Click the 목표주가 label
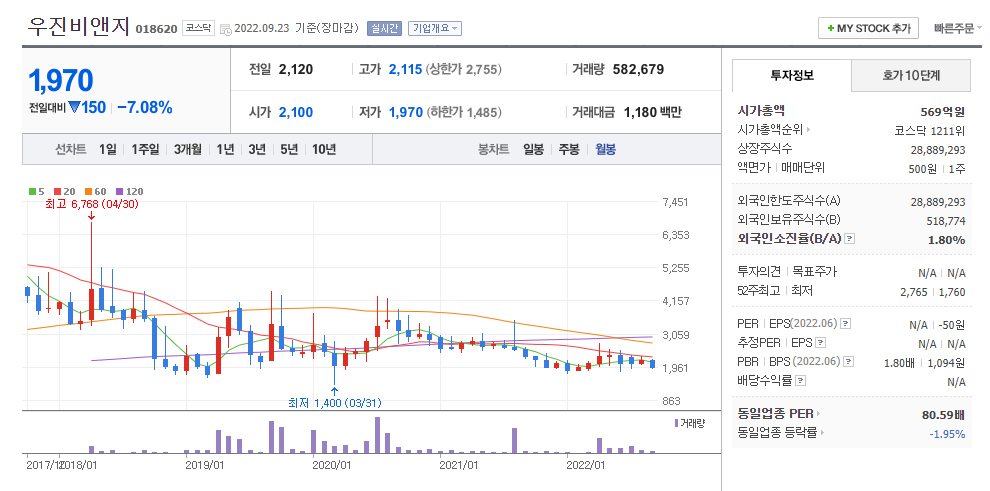990x491 pixels. (814, 272)
